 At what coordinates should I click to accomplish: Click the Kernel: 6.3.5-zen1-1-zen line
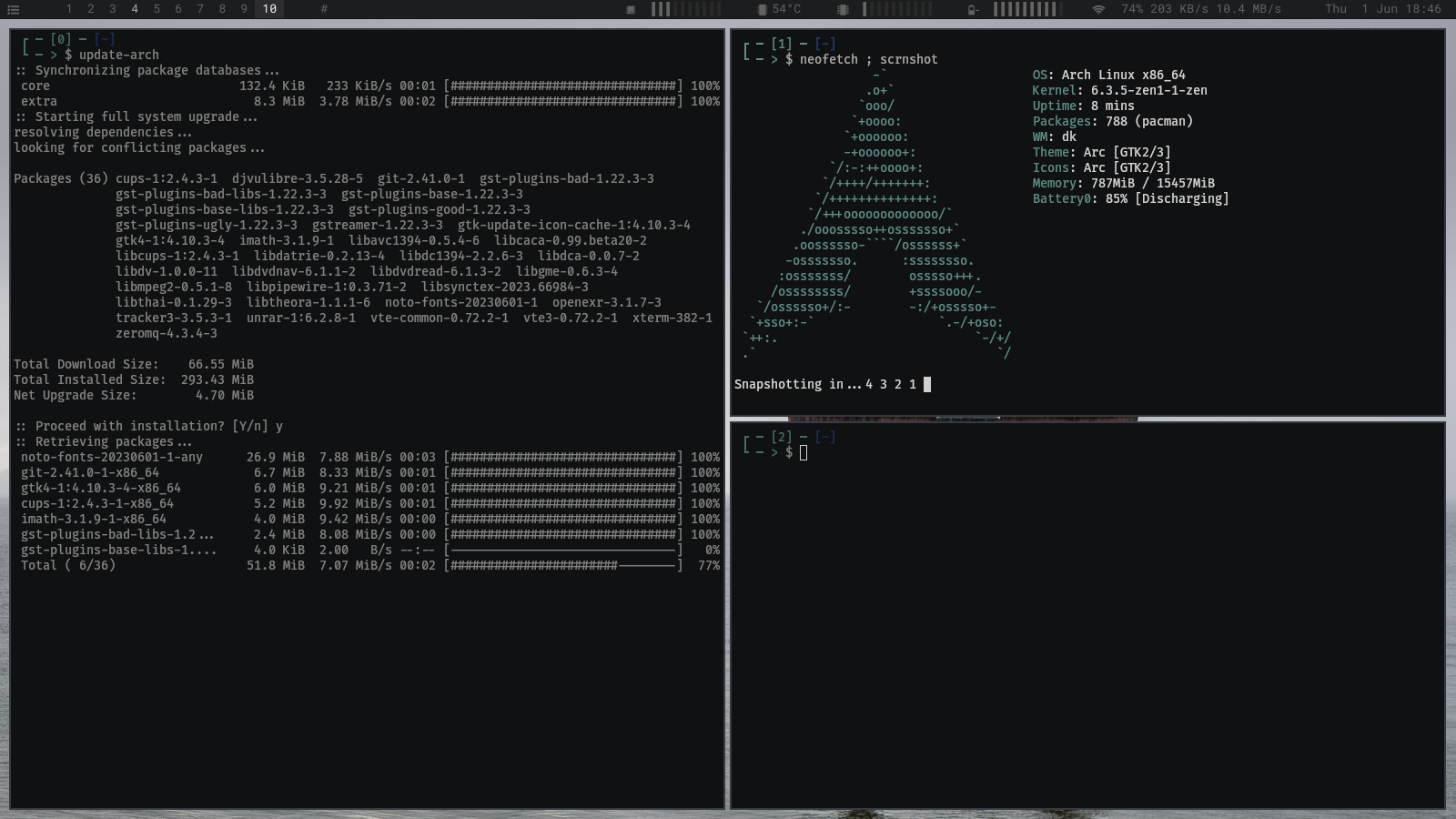[x=1120, y=90]
